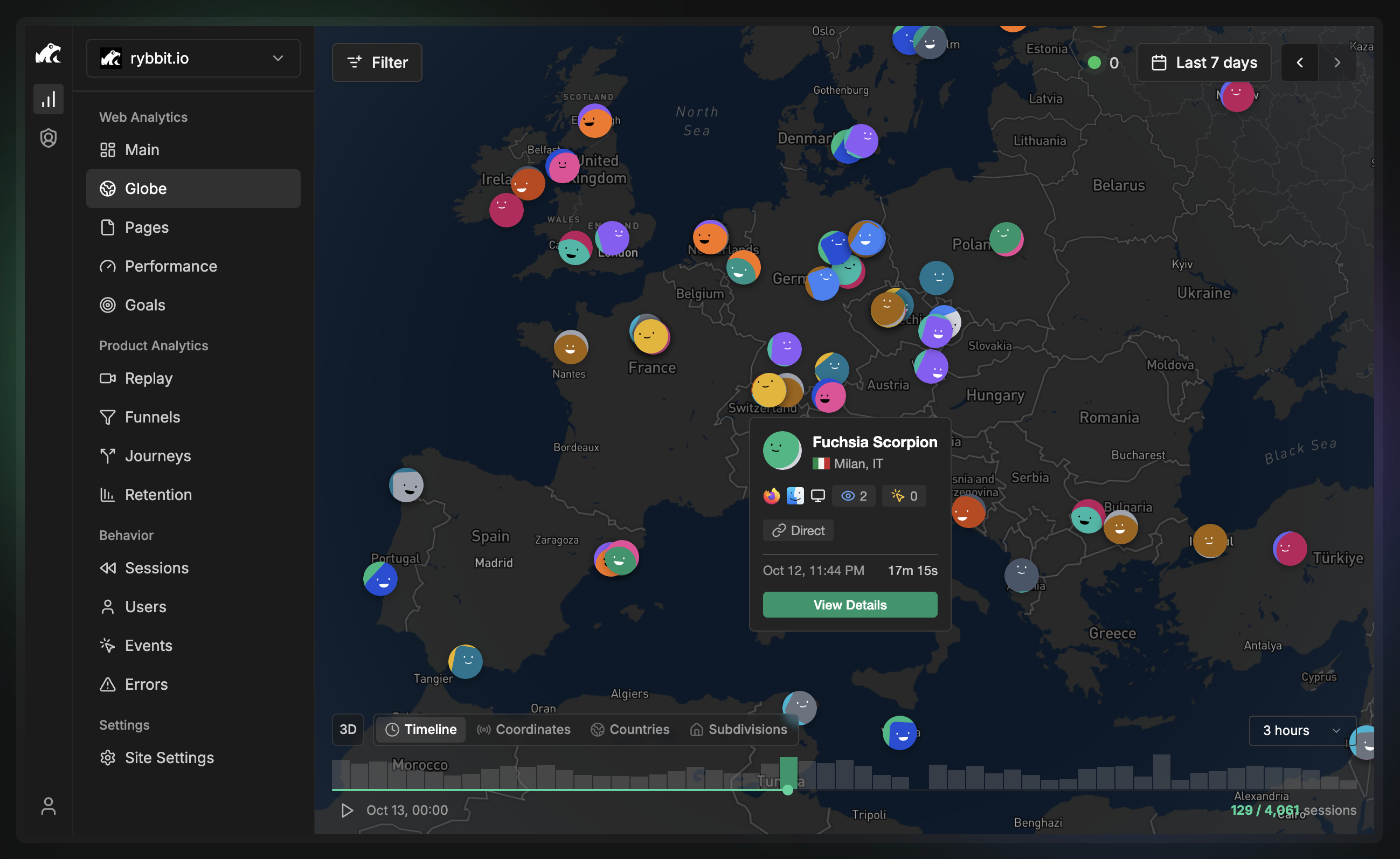Viewport: 1400px width, 859px height.
Task: Click the Direct referrer badge
Action: 798,531
